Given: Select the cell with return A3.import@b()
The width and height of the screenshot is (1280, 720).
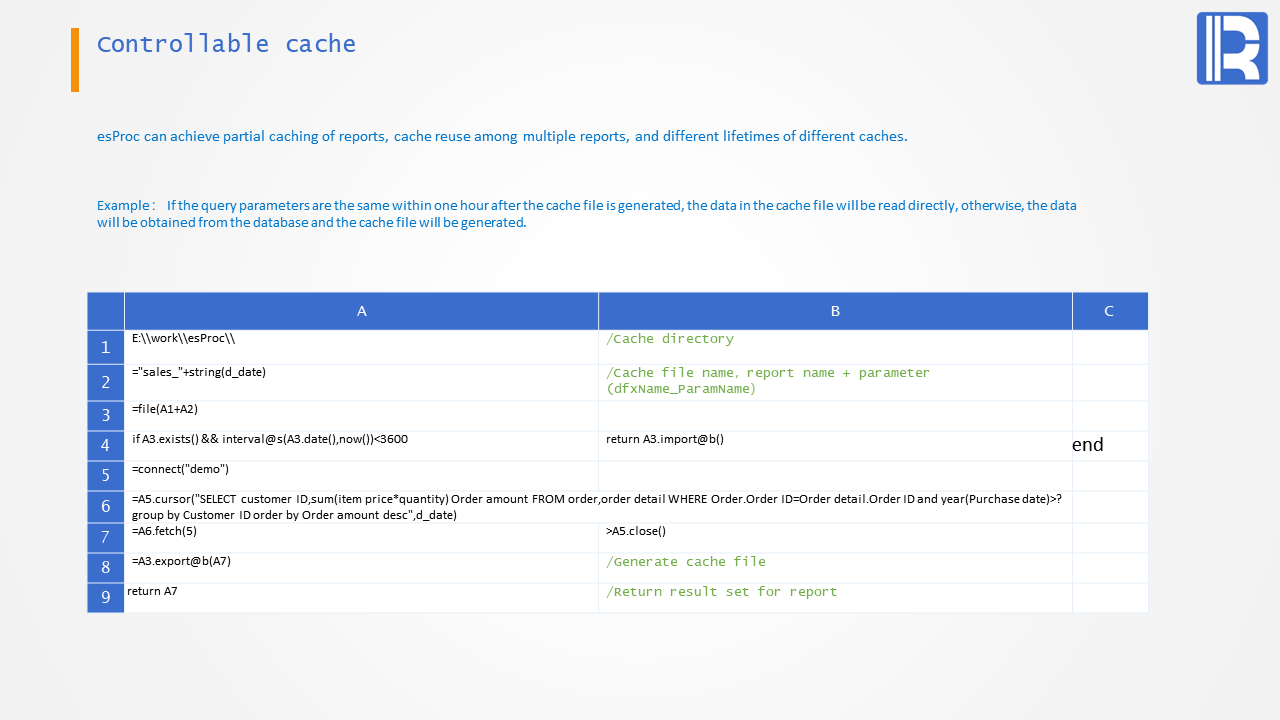Looking at the screenshot, I should tap(835, 446).
